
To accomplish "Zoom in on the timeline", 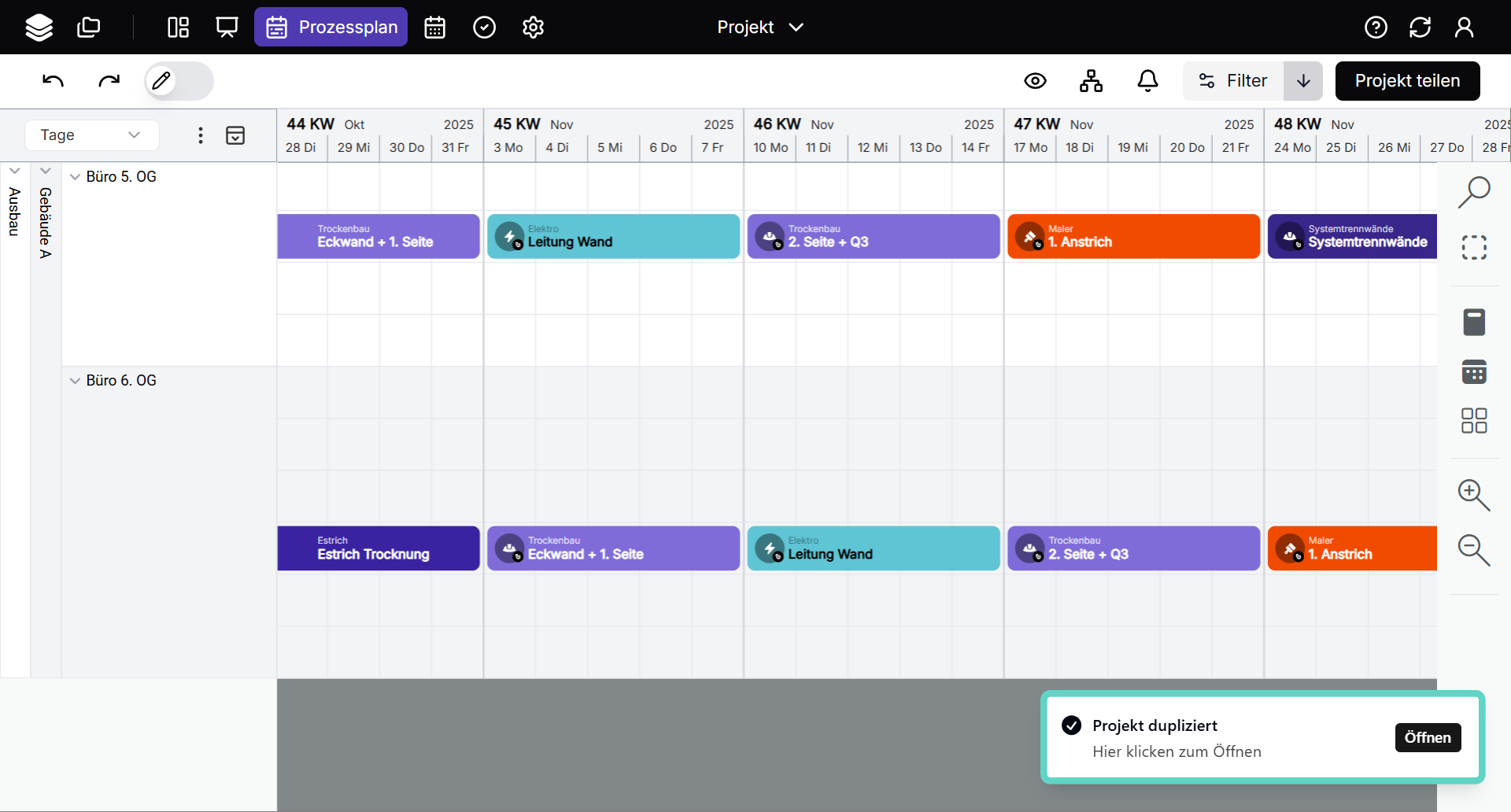I will [1473, 495].
